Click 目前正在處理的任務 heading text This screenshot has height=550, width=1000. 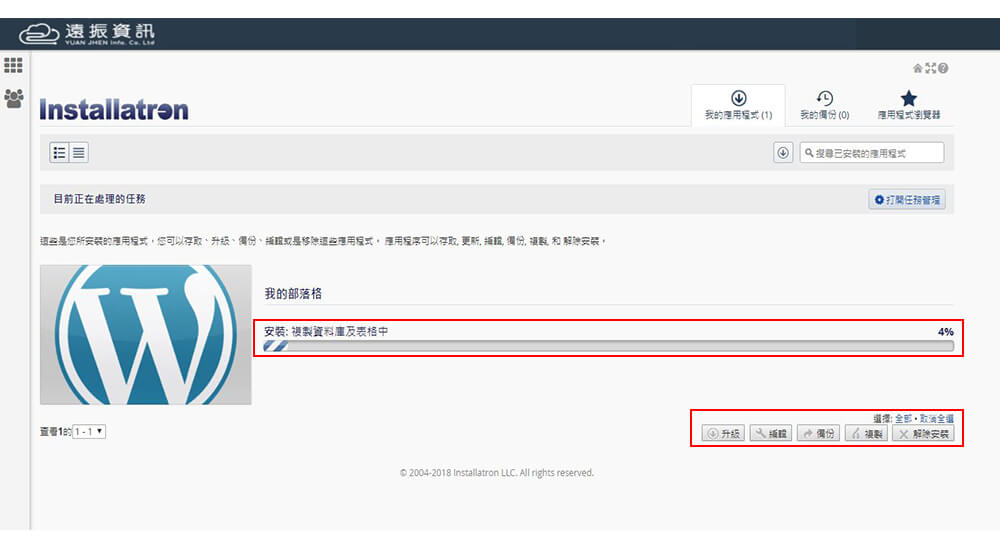tap(99, 199)
